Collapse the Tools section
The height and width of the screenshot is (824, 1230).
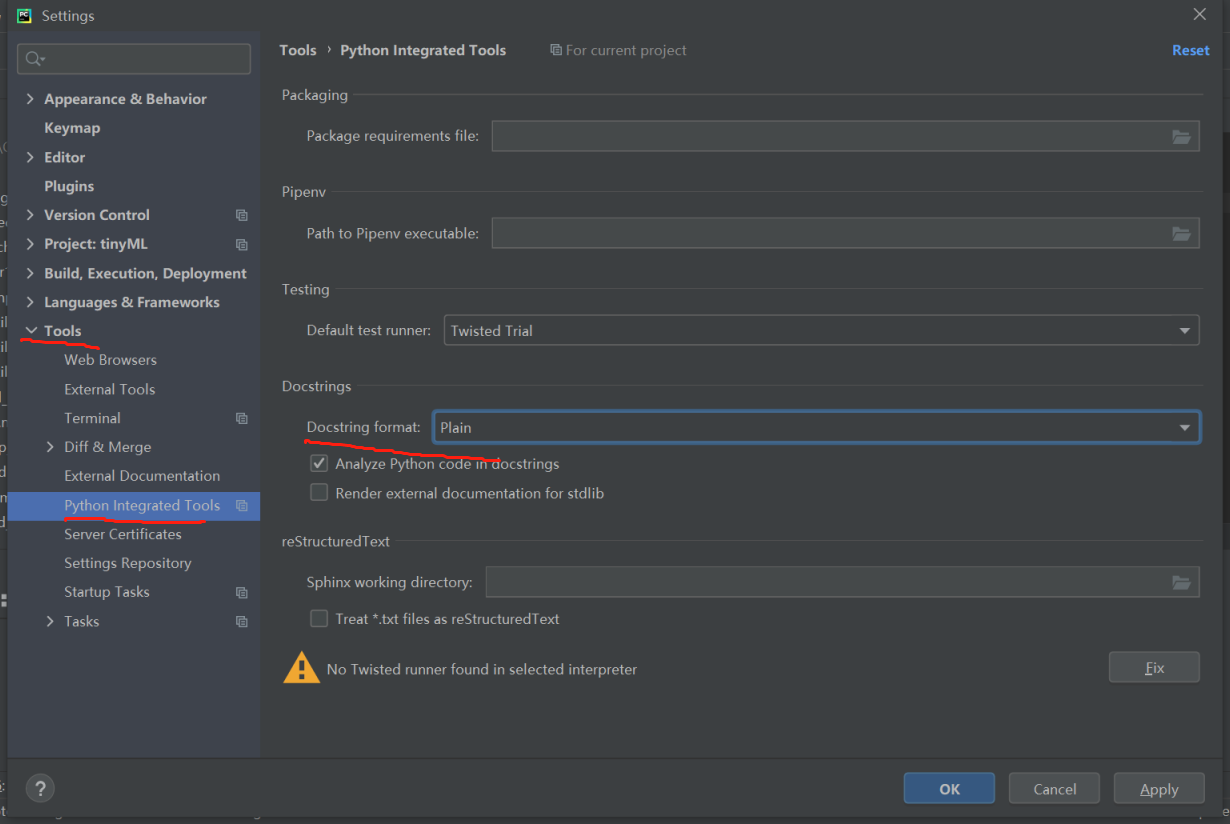(x=30, y=331)
